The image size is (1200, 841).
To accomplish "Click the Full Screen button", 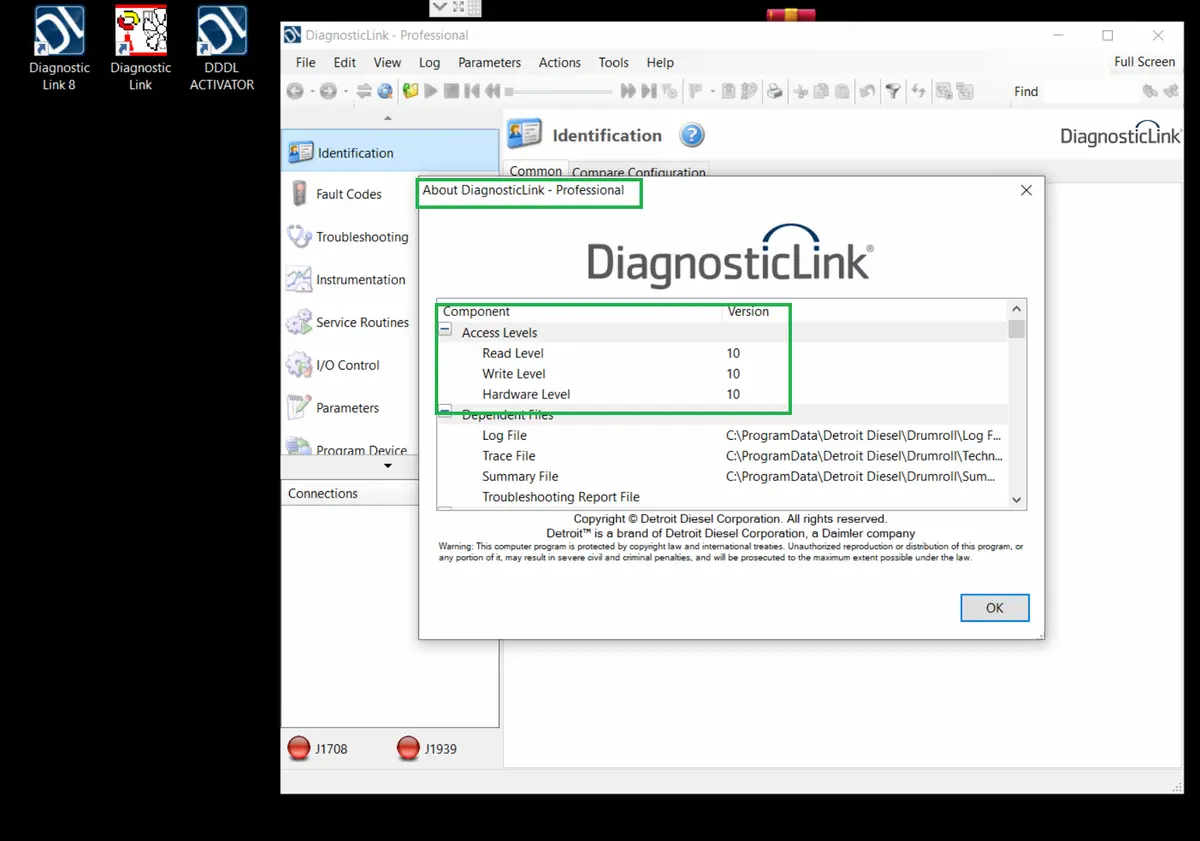I will point(1144,62).
